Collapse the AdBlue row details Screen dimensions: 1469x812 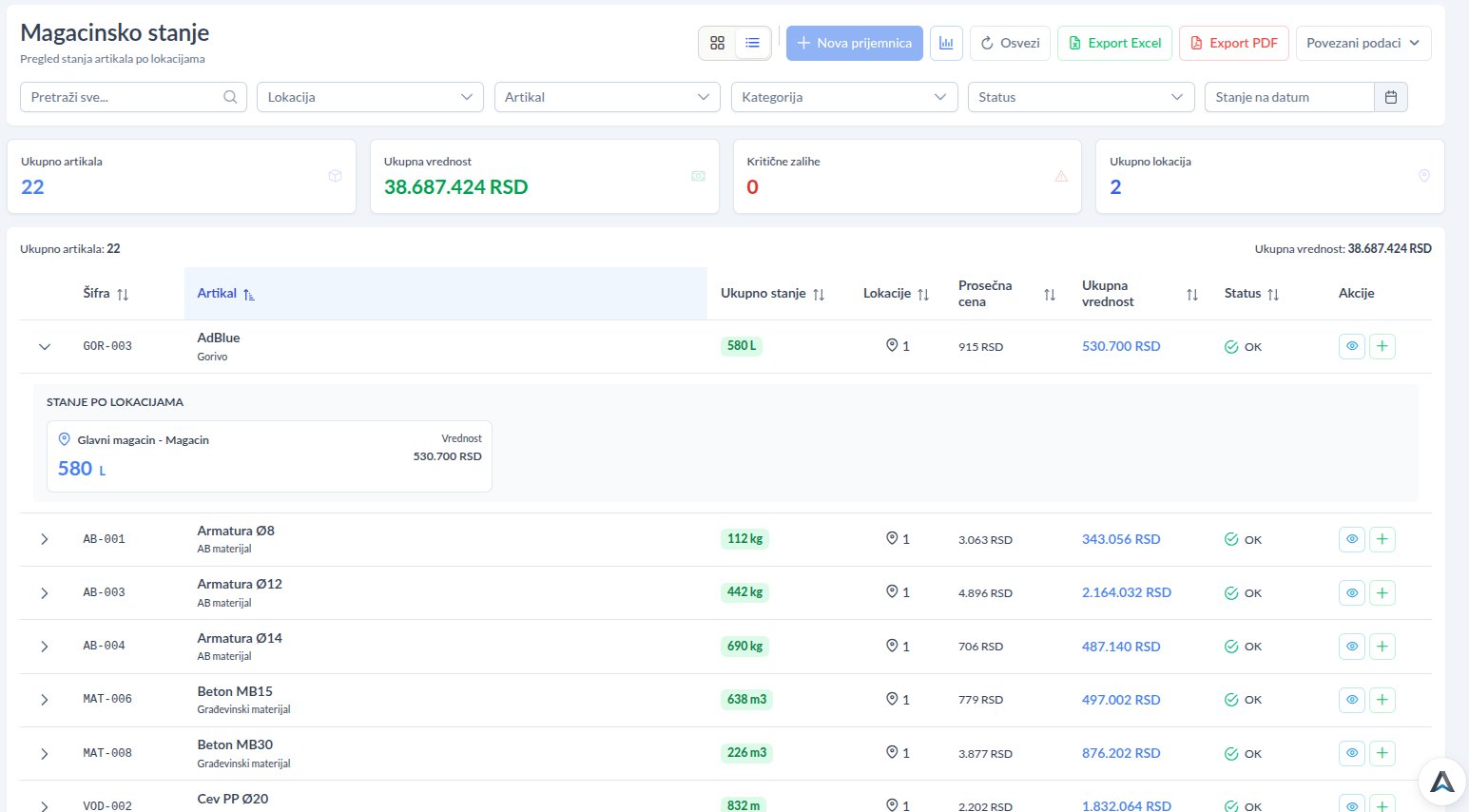[x=45, y=347]
